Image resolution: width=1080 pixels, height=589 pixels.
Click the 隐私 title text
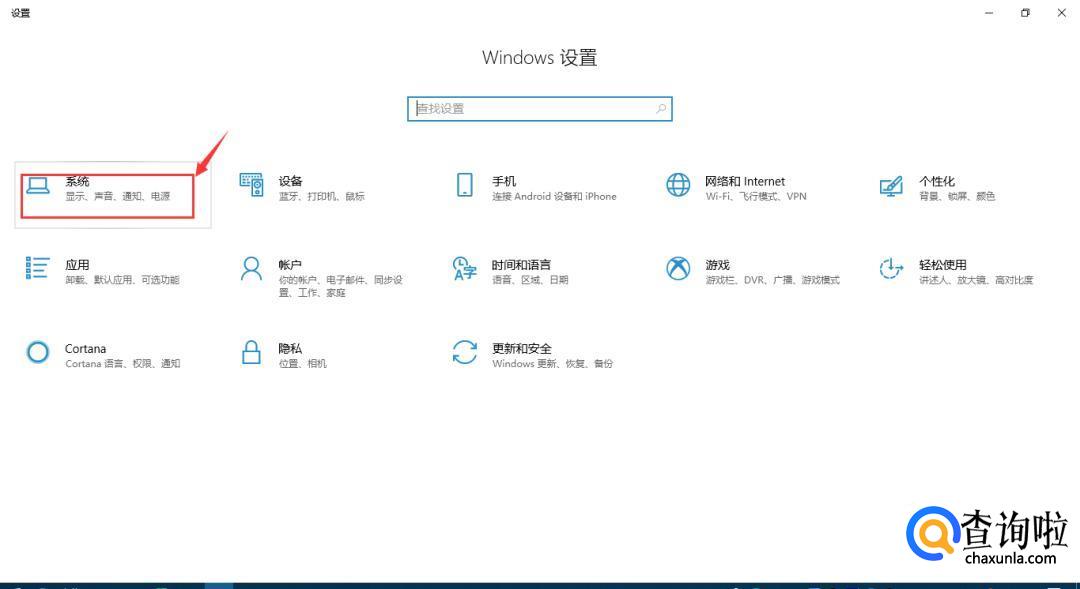290,349
